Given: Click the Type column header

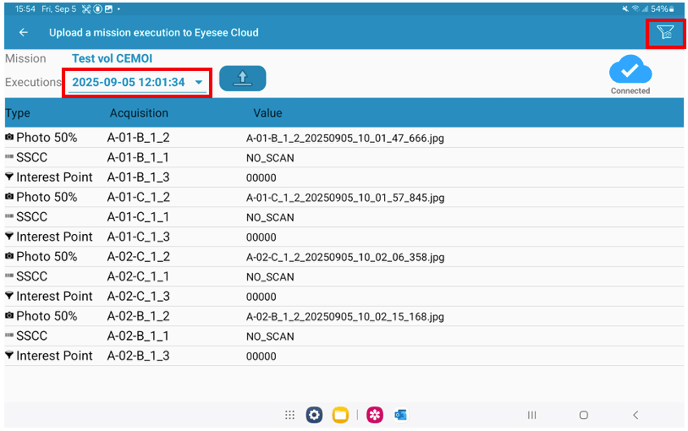Looking at the screenshot, I should pyautogui.click(x=18, y=113).
